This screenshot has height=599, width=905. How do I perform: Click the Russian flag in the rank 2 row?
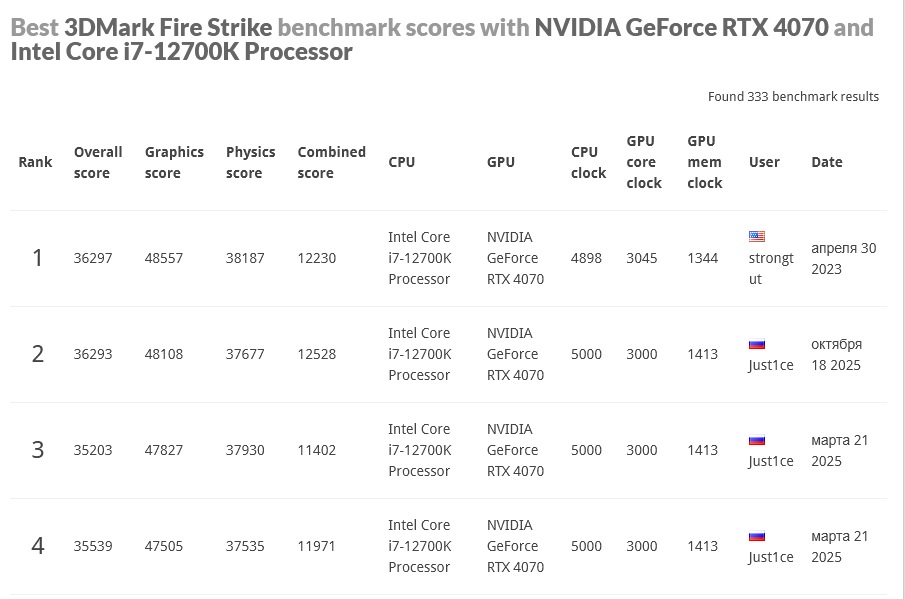point(757,344)
